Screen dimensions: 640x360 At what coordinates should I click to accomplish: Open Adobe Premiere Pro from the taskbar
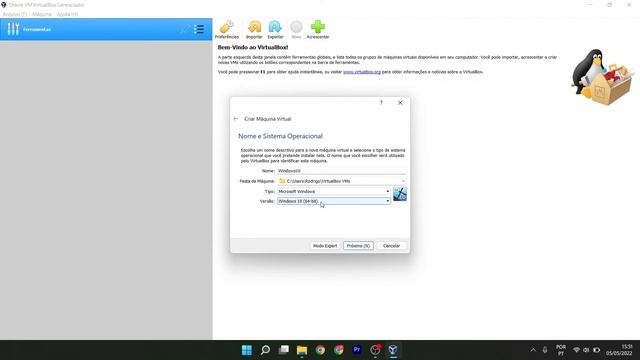point(357,350)
